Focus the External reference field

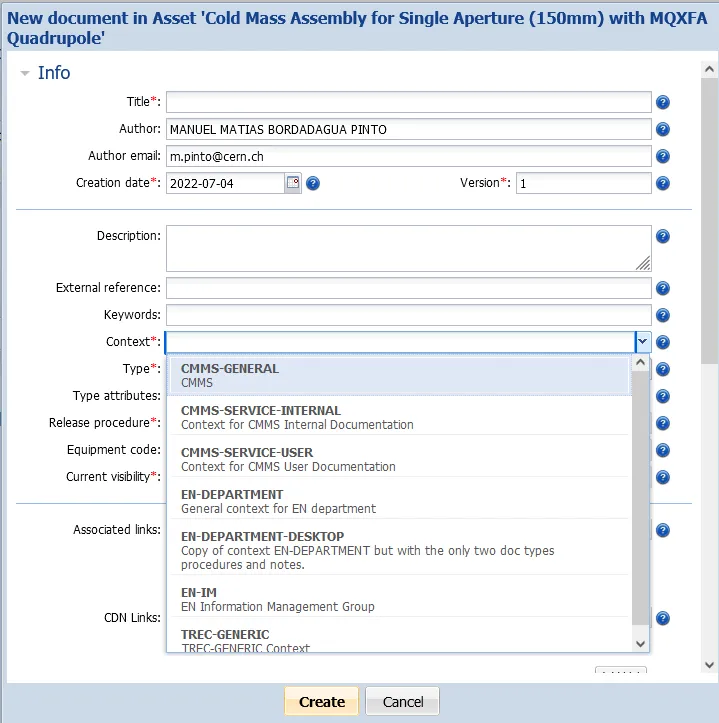[409, 288]
